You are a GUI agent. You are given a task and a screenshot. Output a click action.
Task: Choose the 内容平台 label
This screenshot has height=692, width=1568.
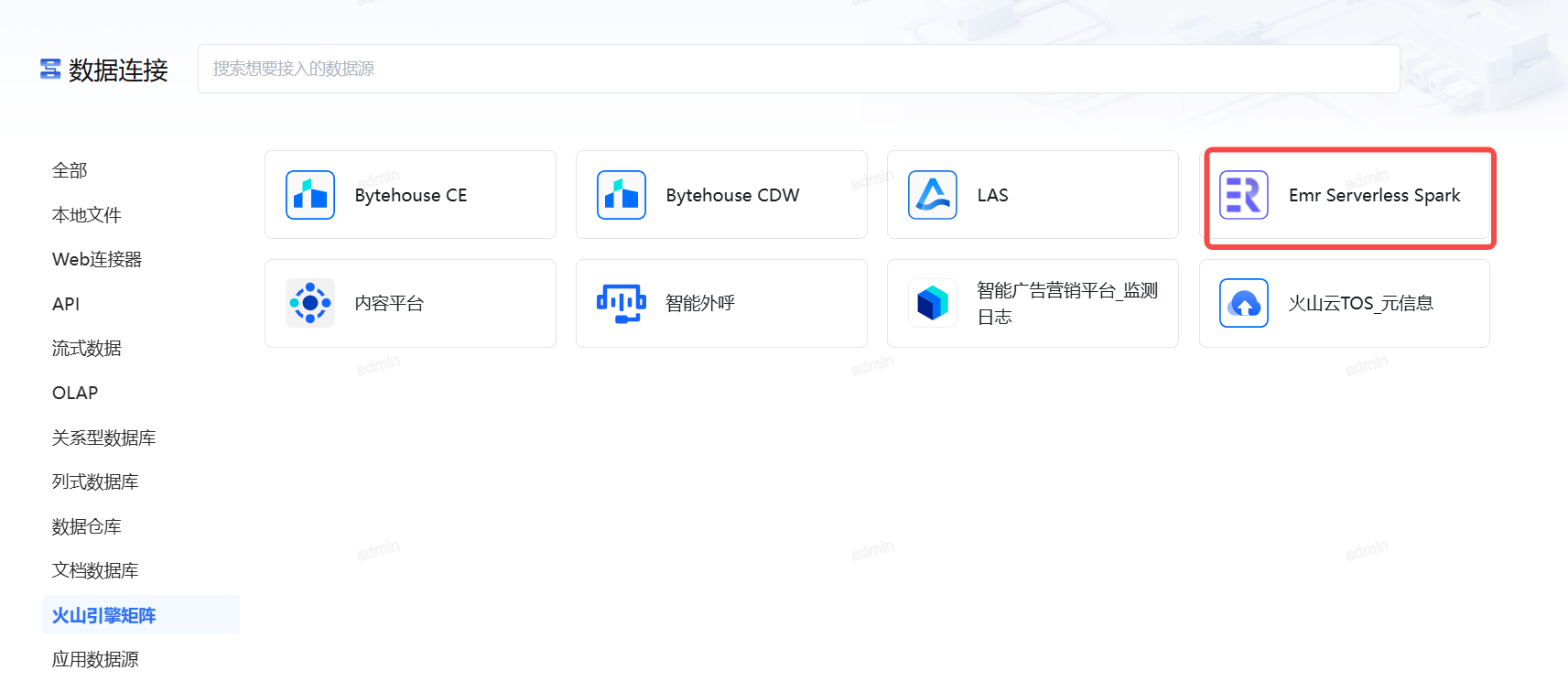pyautogui.click(x=389, y=303)
